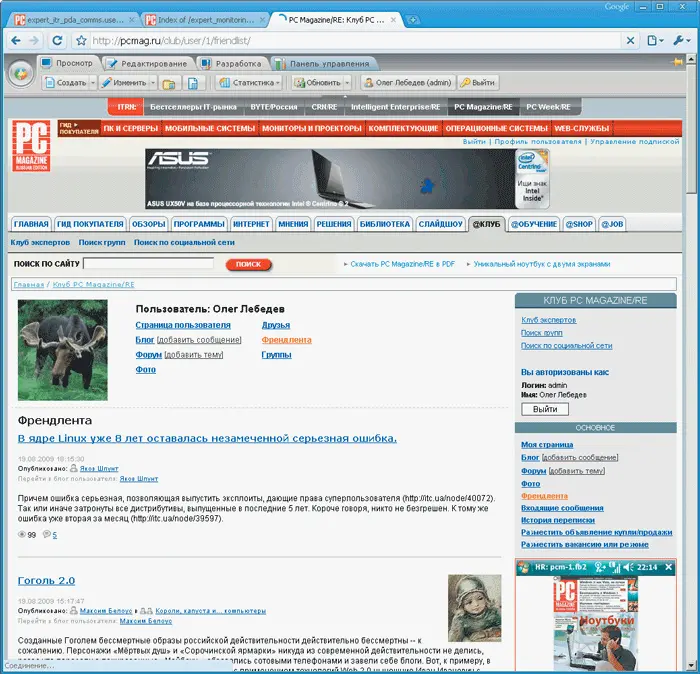700x674 pixels.
Task: Select the Разработка admin tab
Action: click(x=232, y=63)
